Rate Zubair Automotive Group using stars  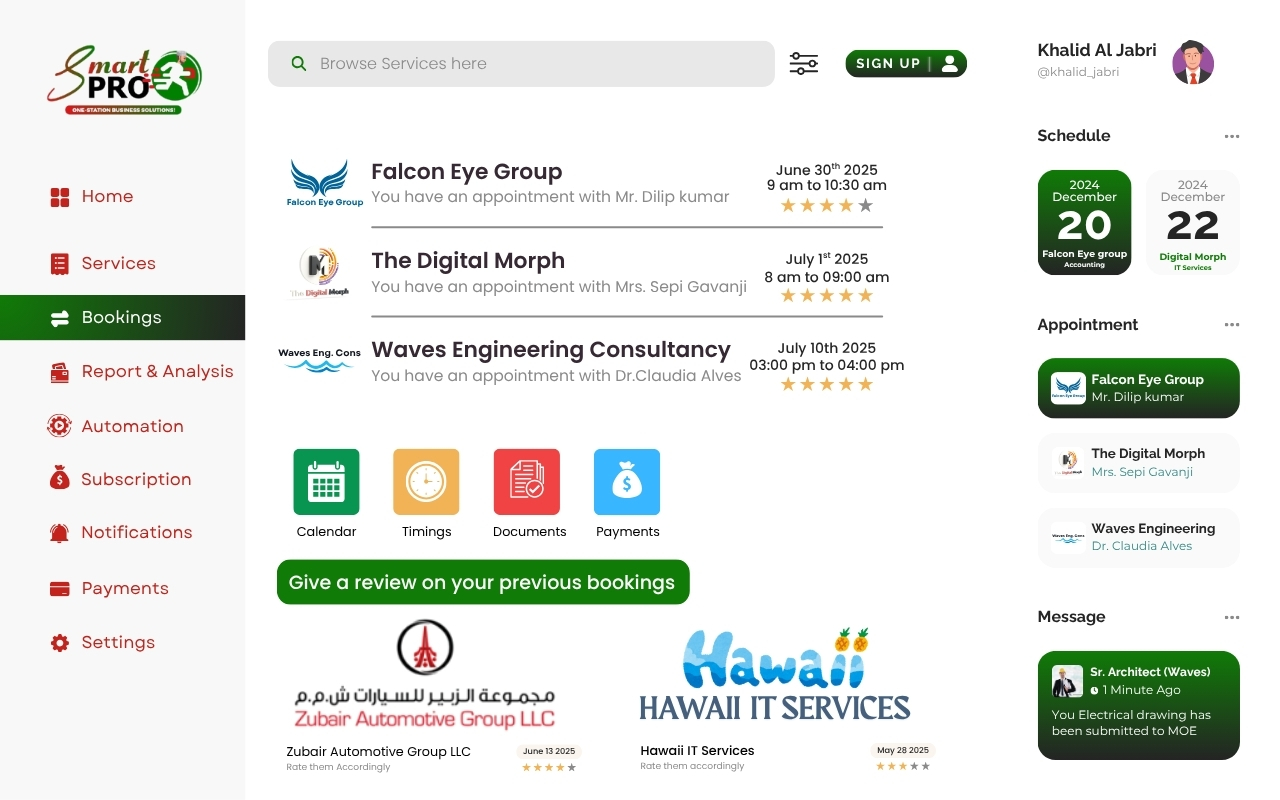(x=549, y=768)
